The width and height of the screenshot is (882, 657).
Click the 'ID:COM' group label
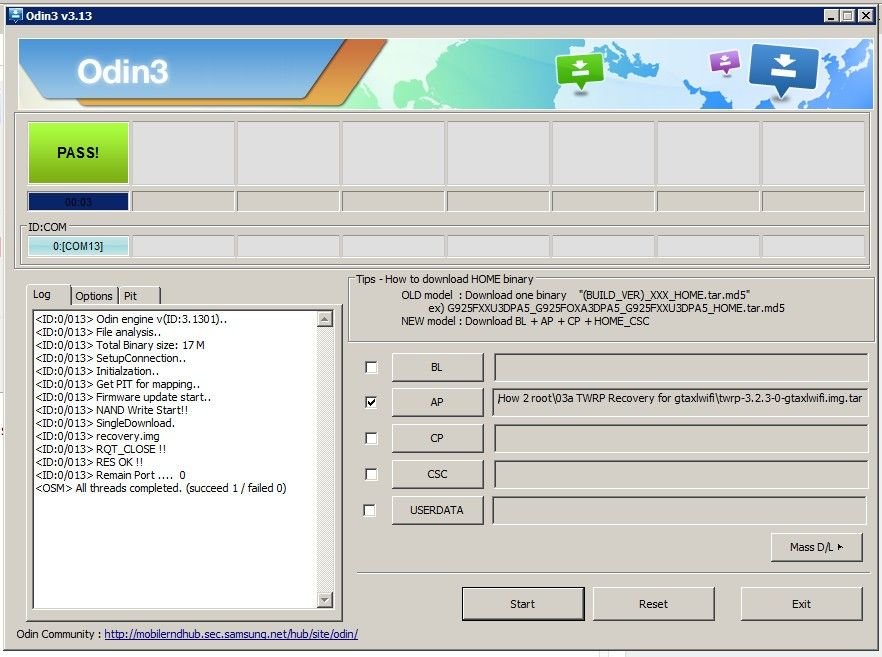point(47,227)
